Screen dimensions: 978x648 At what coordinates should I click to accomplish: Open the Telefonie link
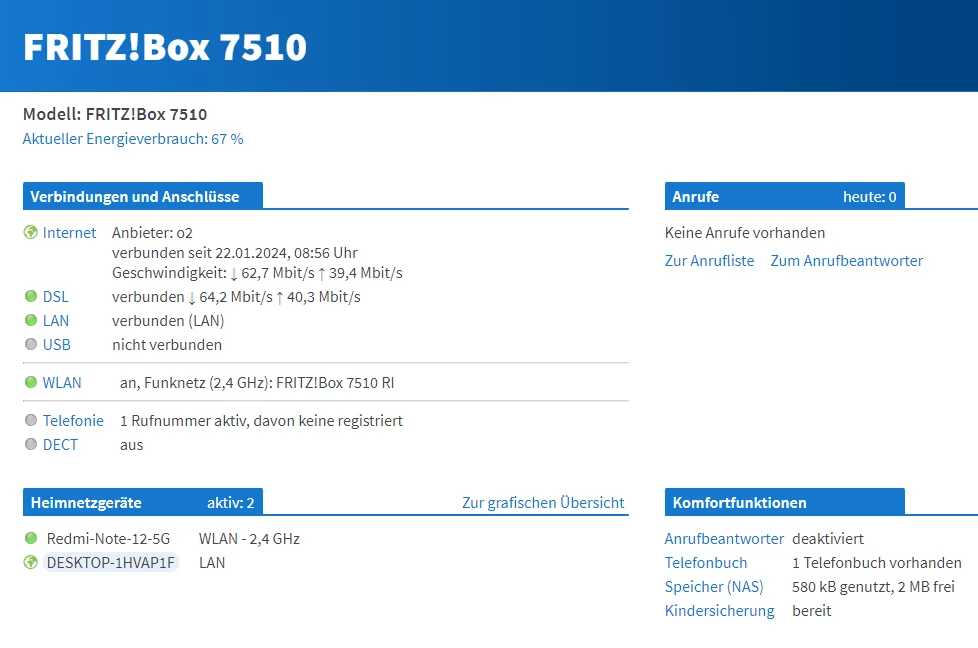pos(73,421)
